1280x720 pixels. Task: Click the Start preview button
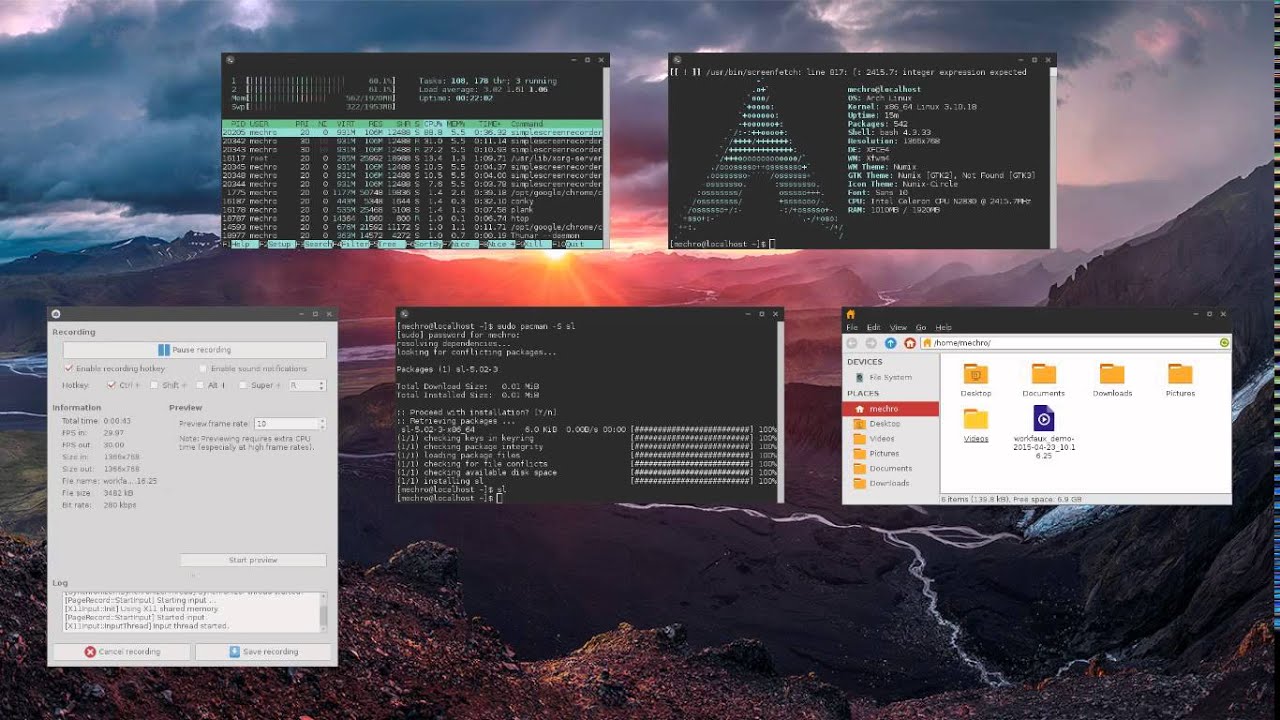(253, 560)
